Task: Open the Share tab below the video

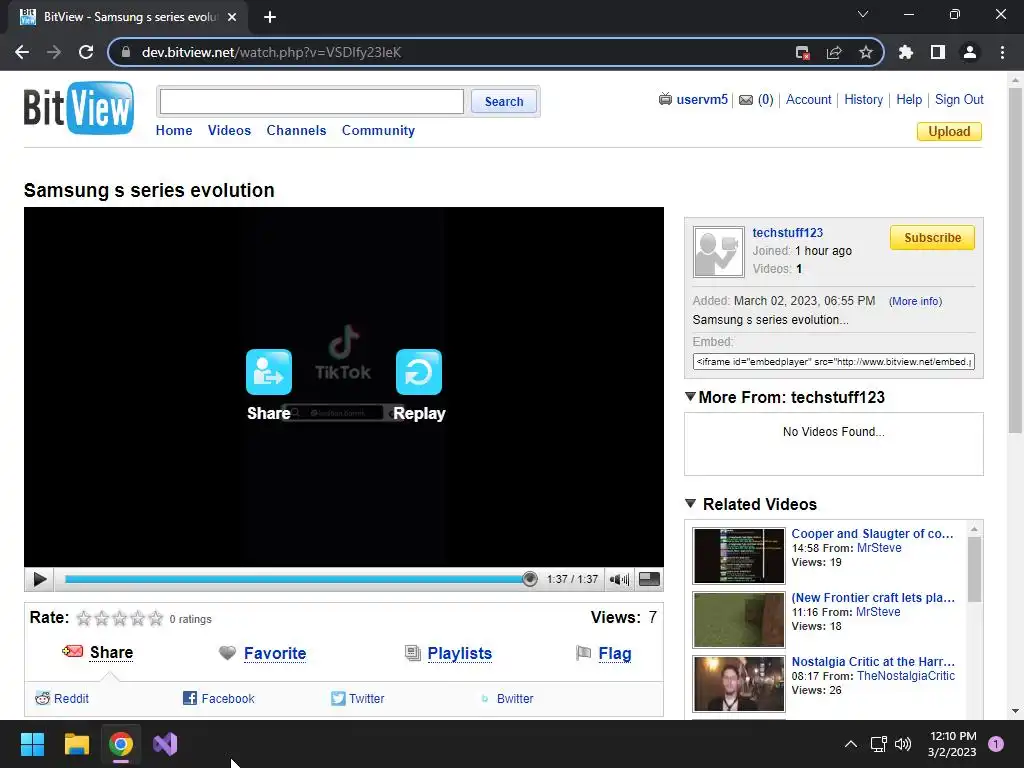Action: (111, 652)
